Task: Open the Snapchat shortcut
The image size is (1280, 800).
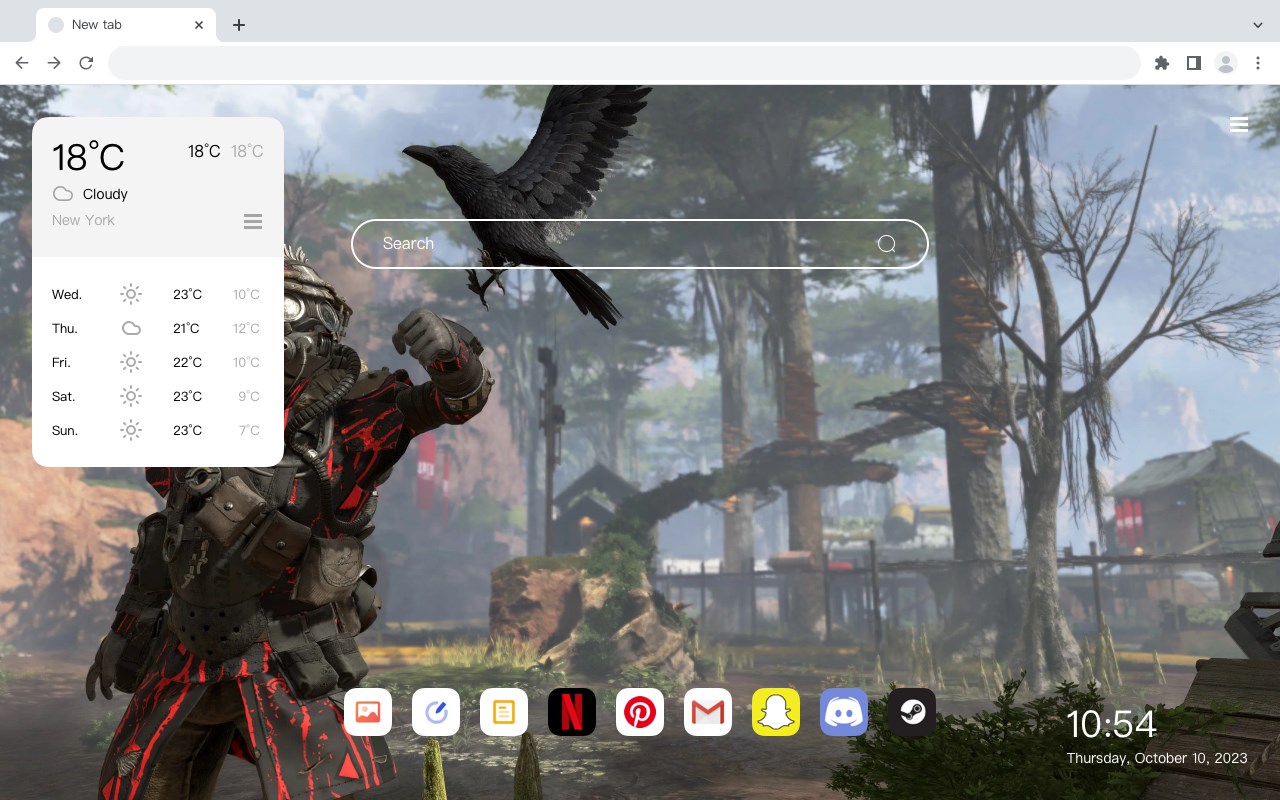Action: [x=776, y=712]
